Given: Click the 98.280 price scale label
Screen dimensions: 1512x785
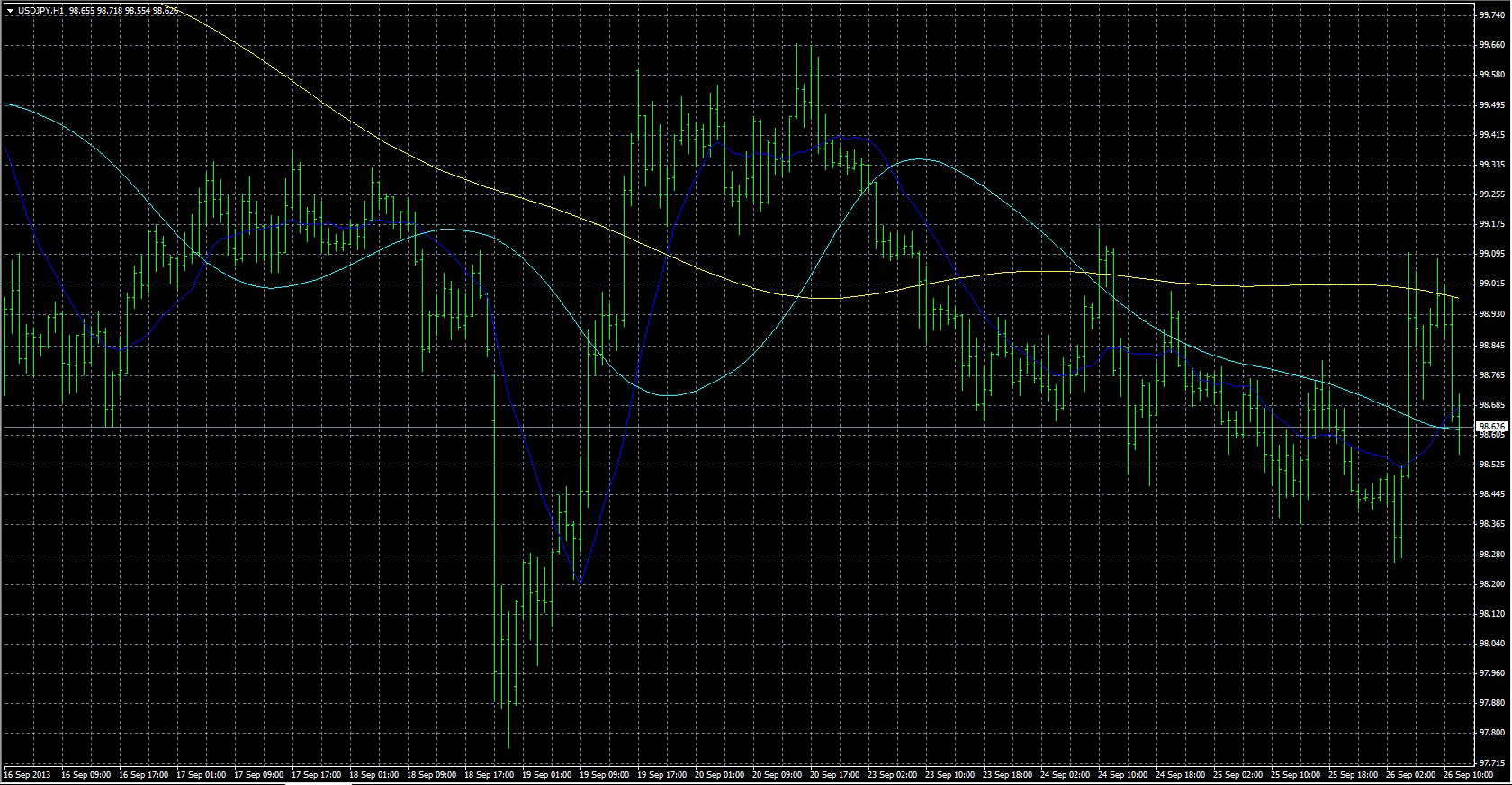Looking at the screenshot, I should coord(1491,555).
